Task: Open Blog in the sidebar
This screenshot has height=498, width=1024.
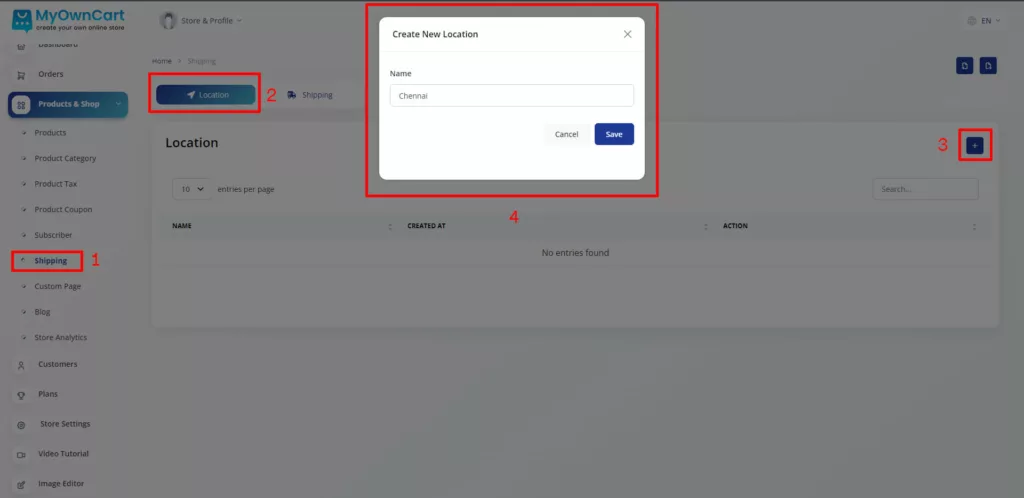Action: pyautogui.click(x=42, y=312)
